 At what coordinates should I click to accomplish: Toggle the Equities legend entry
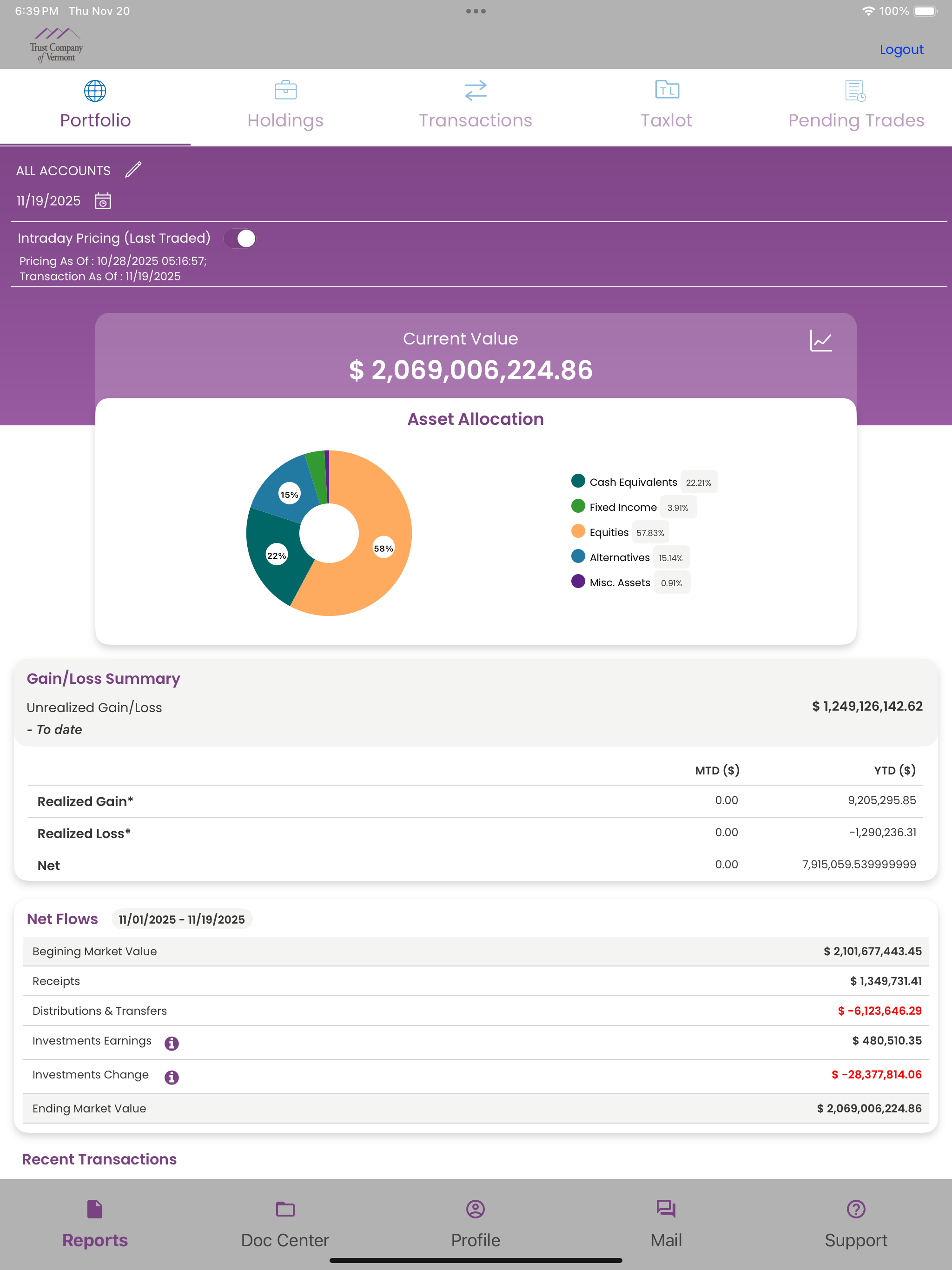(x=620, y=532)
